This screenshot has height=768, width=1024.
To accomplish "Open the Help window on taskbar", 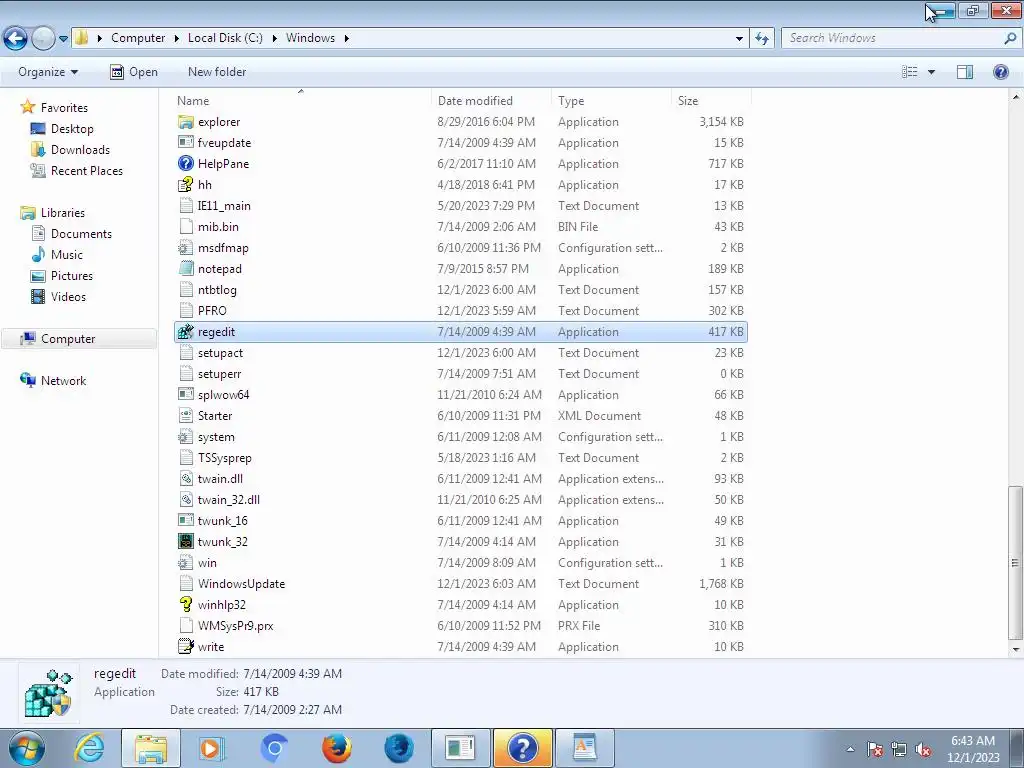I will click(x=522, y=748).
